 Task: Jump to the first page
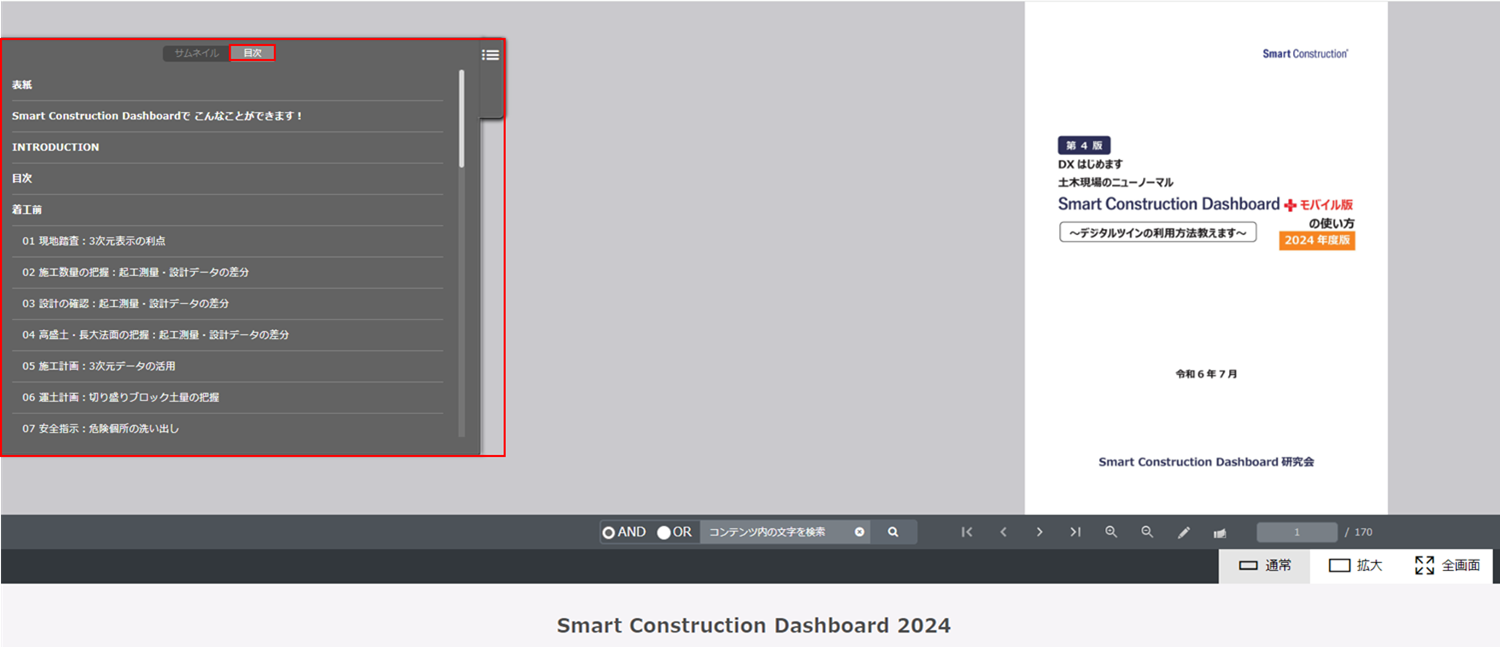(967, 532)
